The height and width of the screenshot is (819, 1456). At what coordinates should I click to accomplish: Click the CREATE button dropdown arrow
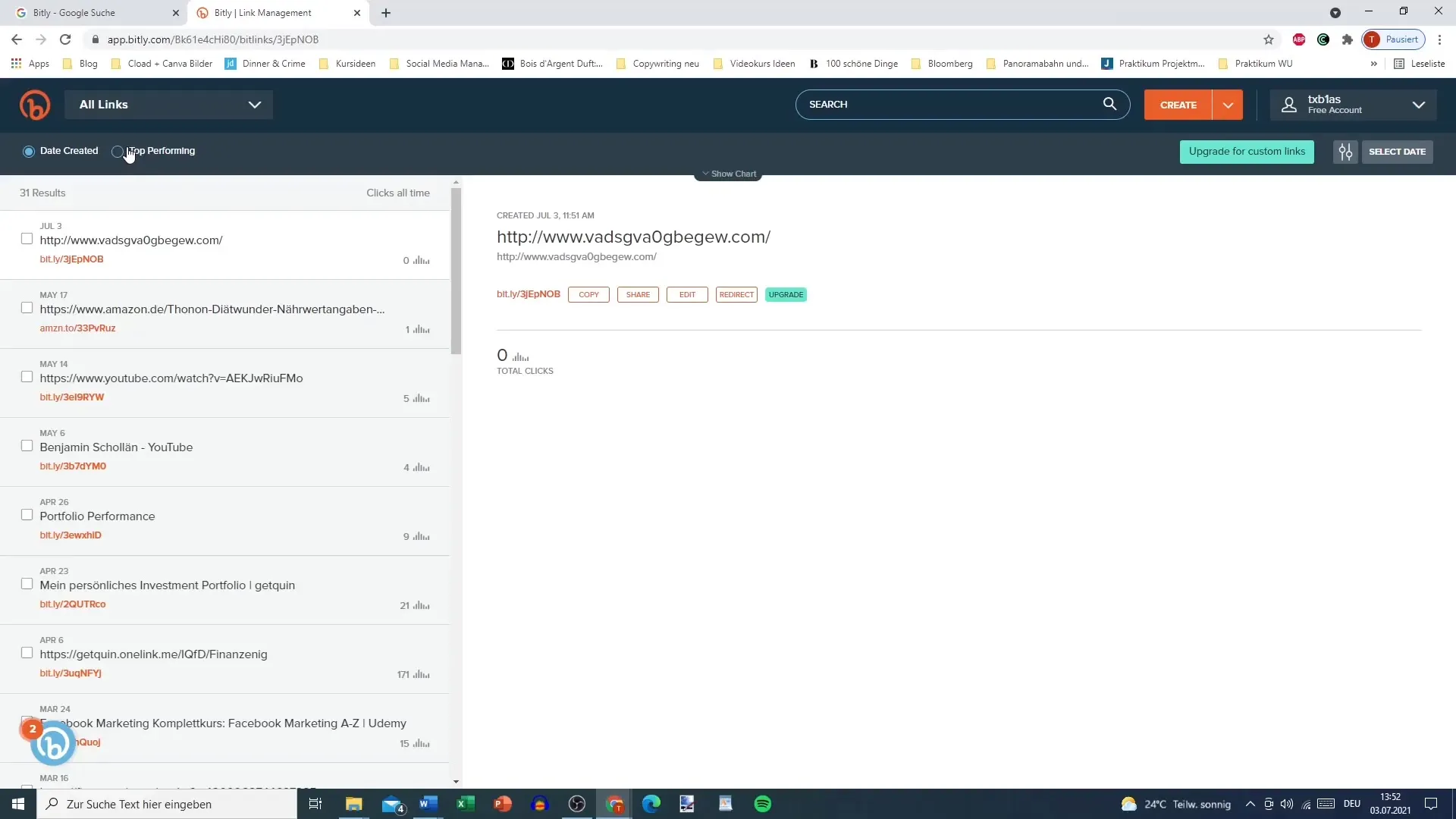(1227, 104)
